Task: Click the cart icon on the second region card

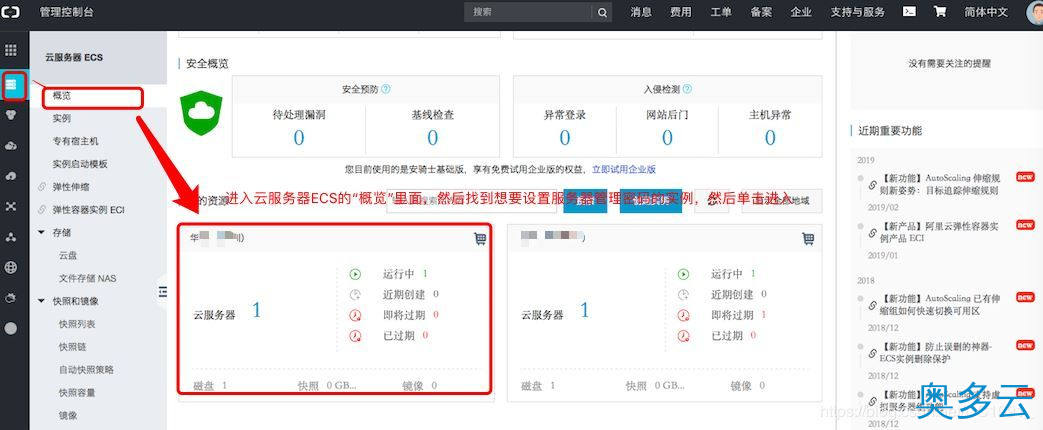Action: (x=808, y=238)
